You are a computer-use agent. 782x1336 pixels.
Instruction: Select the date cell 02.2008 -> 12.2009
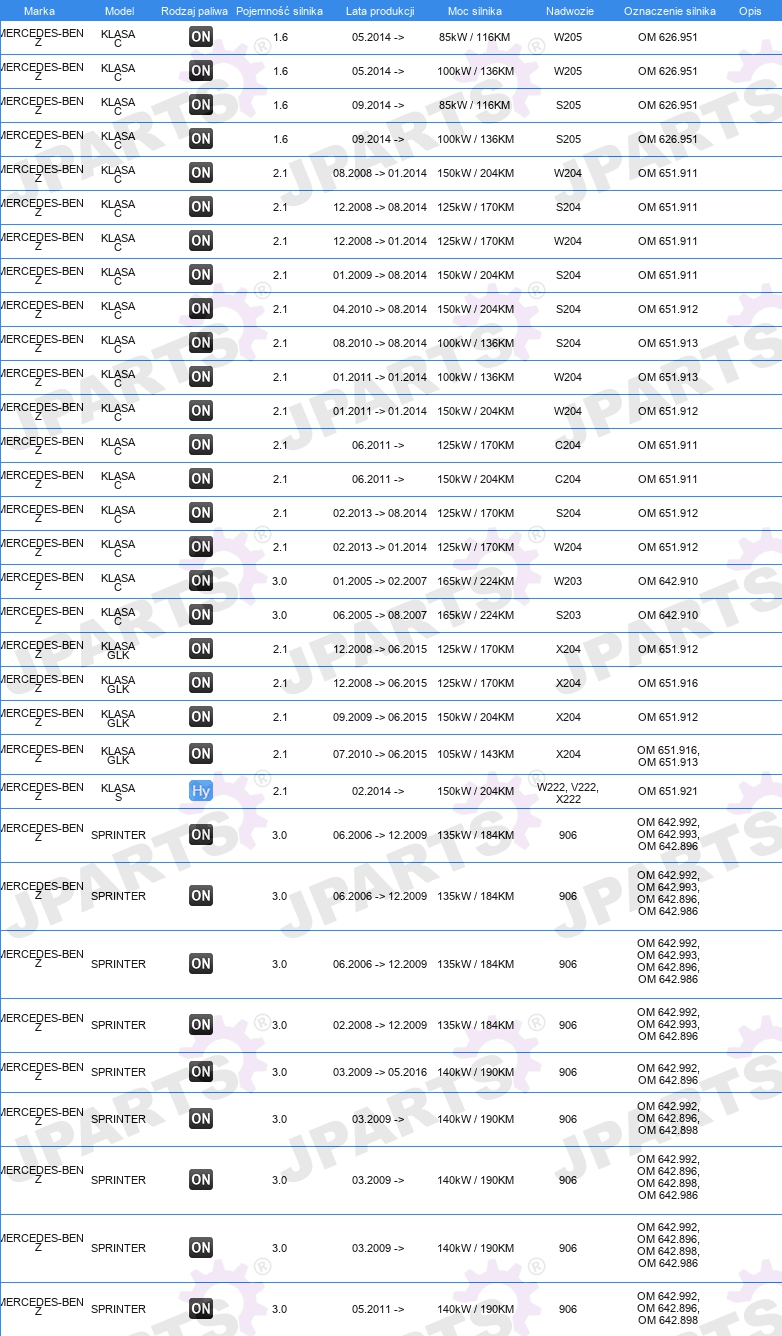point(380,1025)
